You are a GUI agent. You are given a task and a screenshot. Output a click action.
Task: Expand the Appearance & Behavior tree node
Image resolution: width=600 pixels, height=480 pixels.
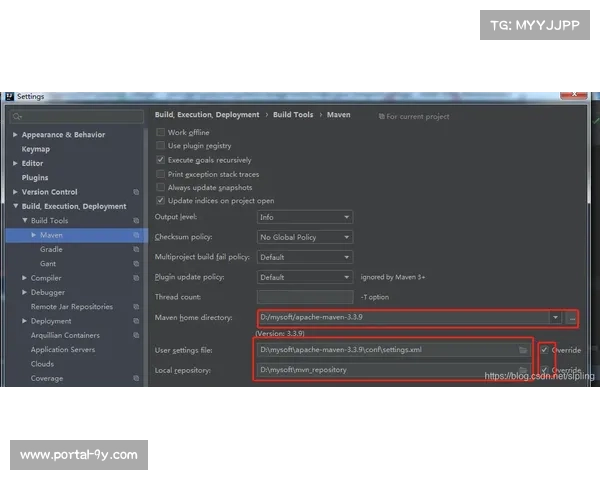(x=16, y=135)
